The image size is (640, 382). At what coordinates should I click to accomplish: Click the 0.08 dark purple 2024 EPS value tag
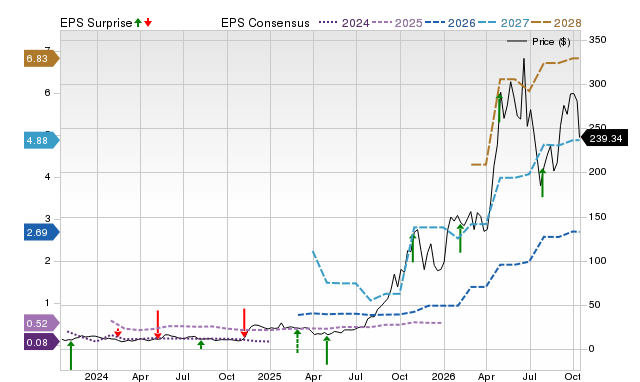click(x=42, y=342)
